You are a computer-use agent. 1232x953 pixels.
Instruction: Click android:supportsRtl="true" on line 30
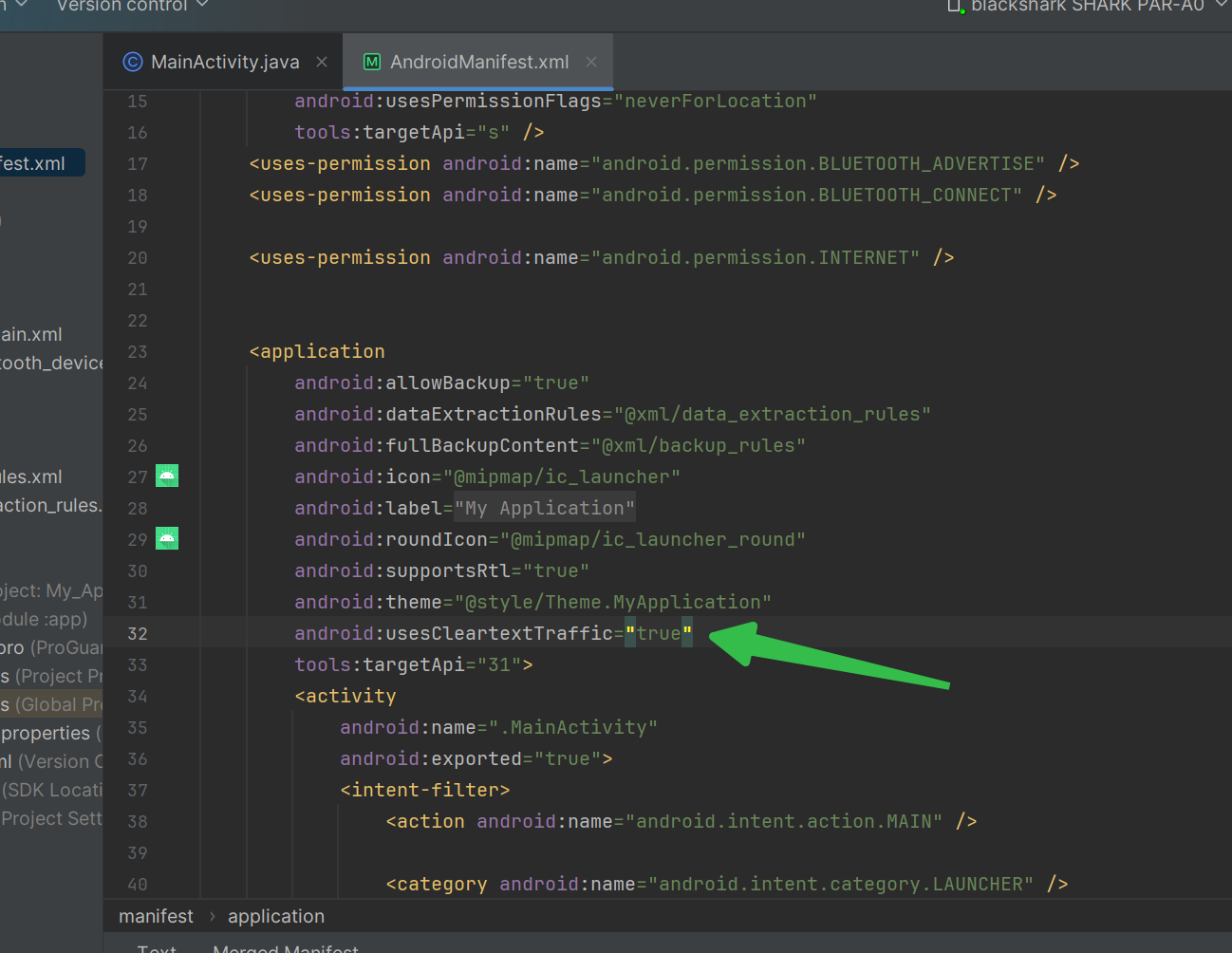click(x=442, y=570)
